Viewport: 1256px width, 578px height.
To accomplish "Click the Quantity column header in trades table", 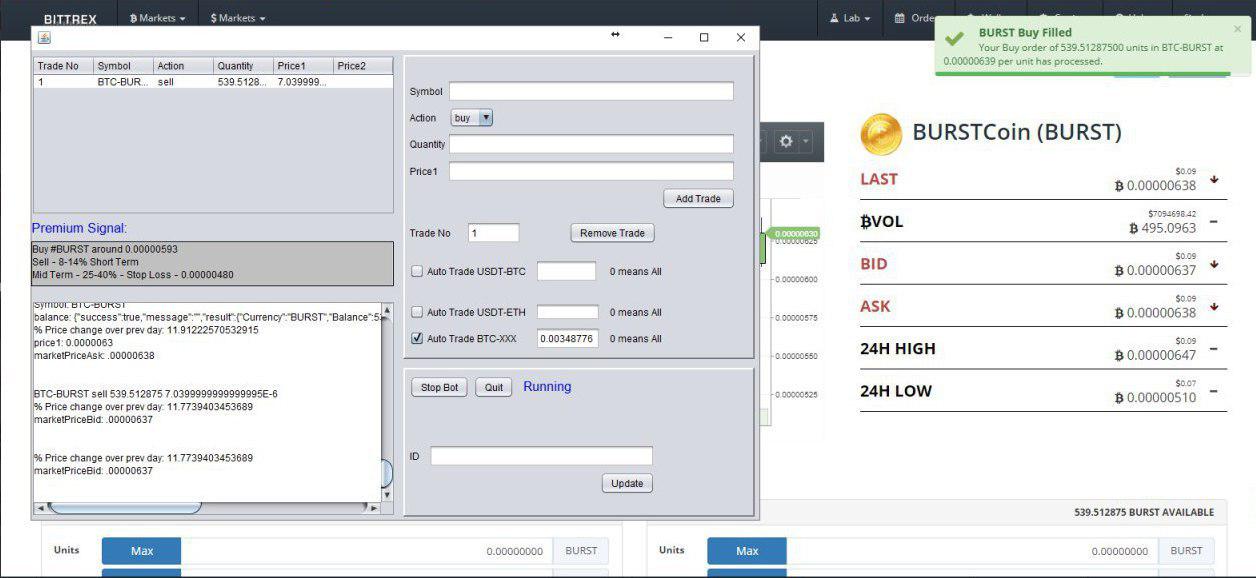I will [x=243, y=66].
